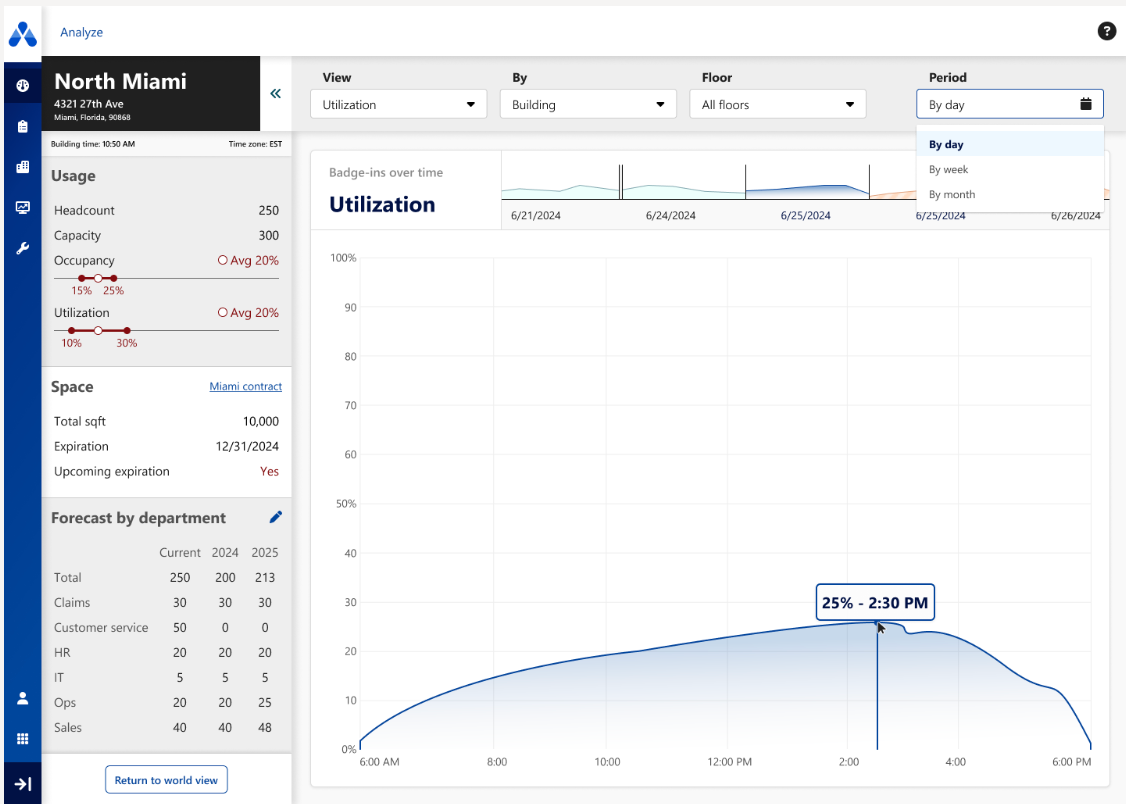Screen dimensions: 1126x804
Task: Click Building time 10:50 AM text
Action: pos(93,144)
